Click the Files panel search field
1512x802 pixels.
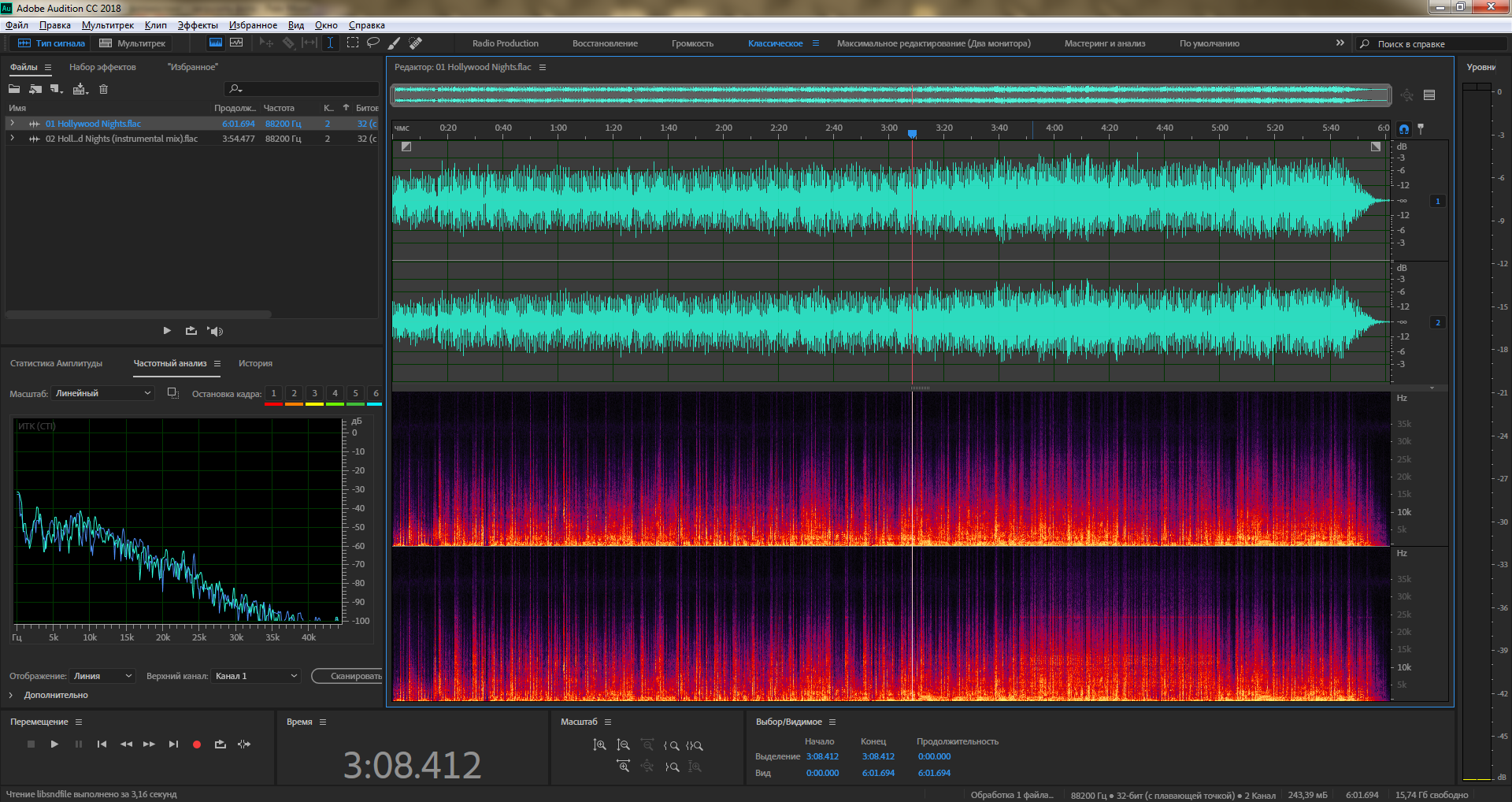(302, 89)
